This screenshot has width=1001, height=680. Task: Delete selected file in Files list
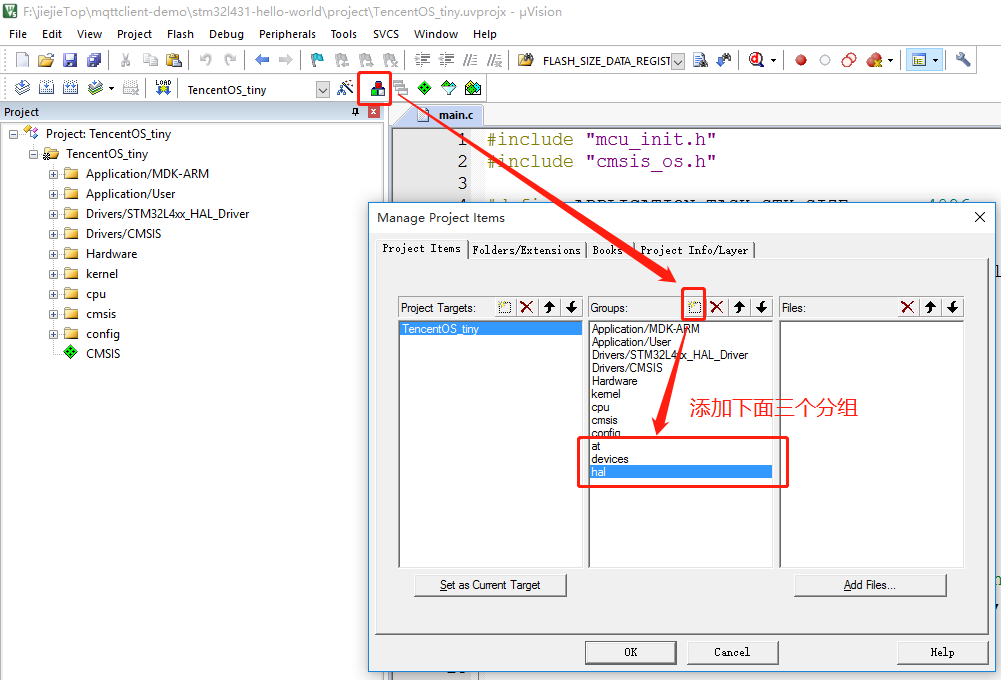[907, 307]
